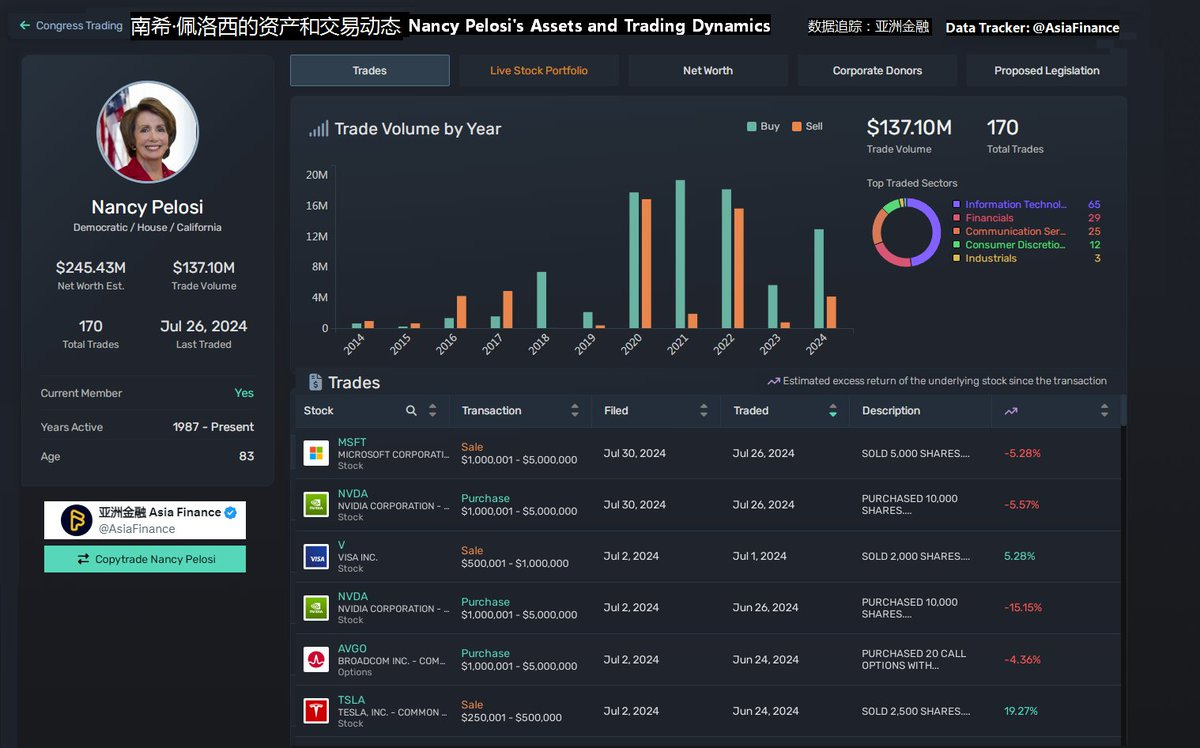The height and width of the screenshot is (748, 1200).
Task: Sort table by Transaction column arrows
Action: [575, 411]
